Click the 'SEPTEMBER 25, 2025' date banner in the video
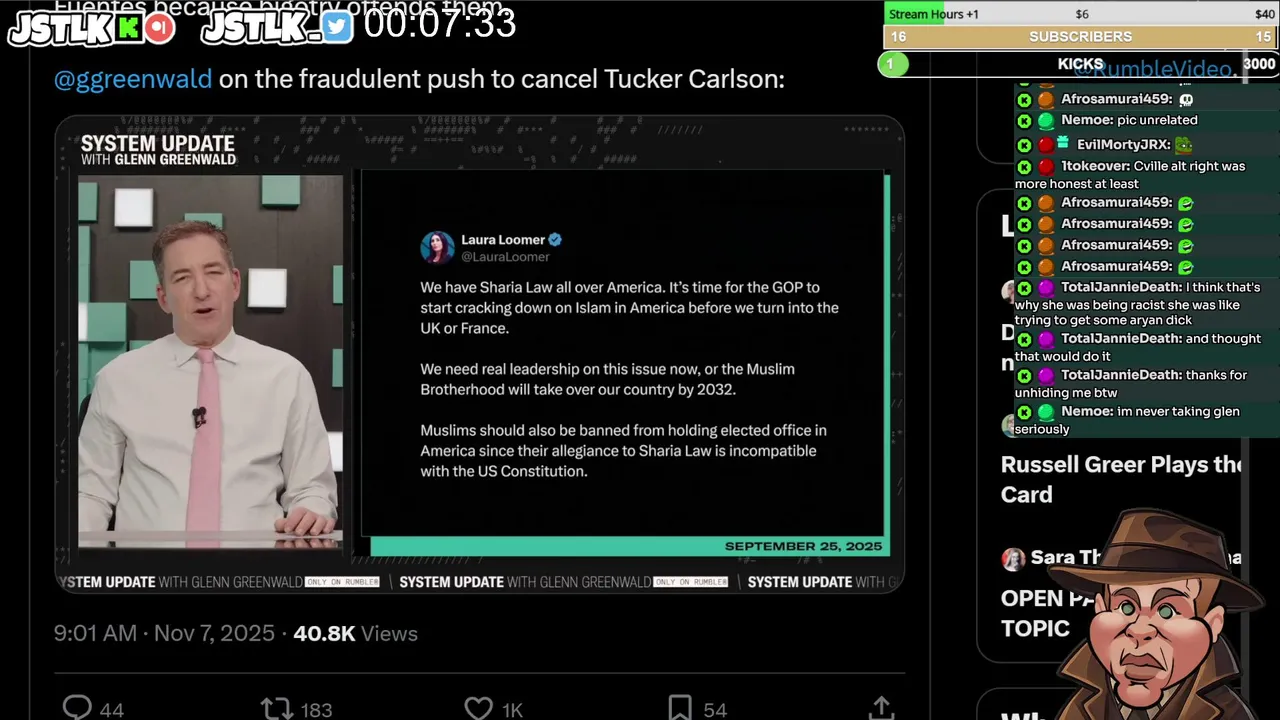The width and height of the screenshot is (1280, 720). tap(803, 546)
